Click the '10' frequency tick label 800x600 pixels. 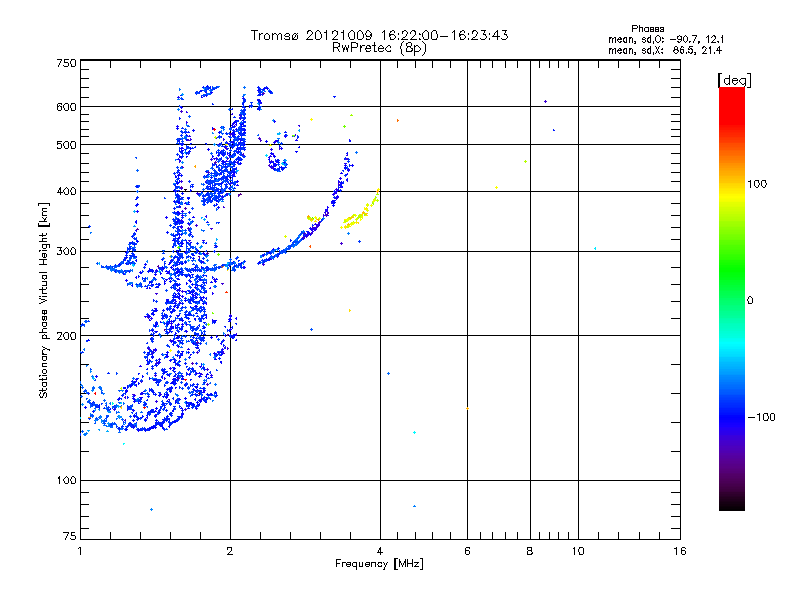578,551
